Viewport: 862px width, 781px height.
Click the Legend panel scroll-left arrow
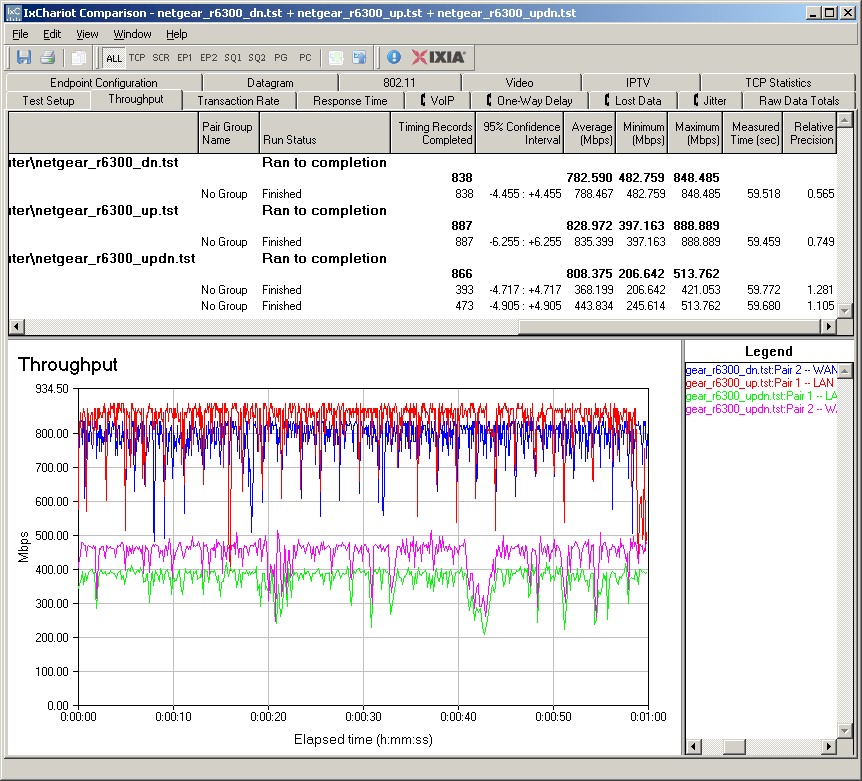point(693,746)
